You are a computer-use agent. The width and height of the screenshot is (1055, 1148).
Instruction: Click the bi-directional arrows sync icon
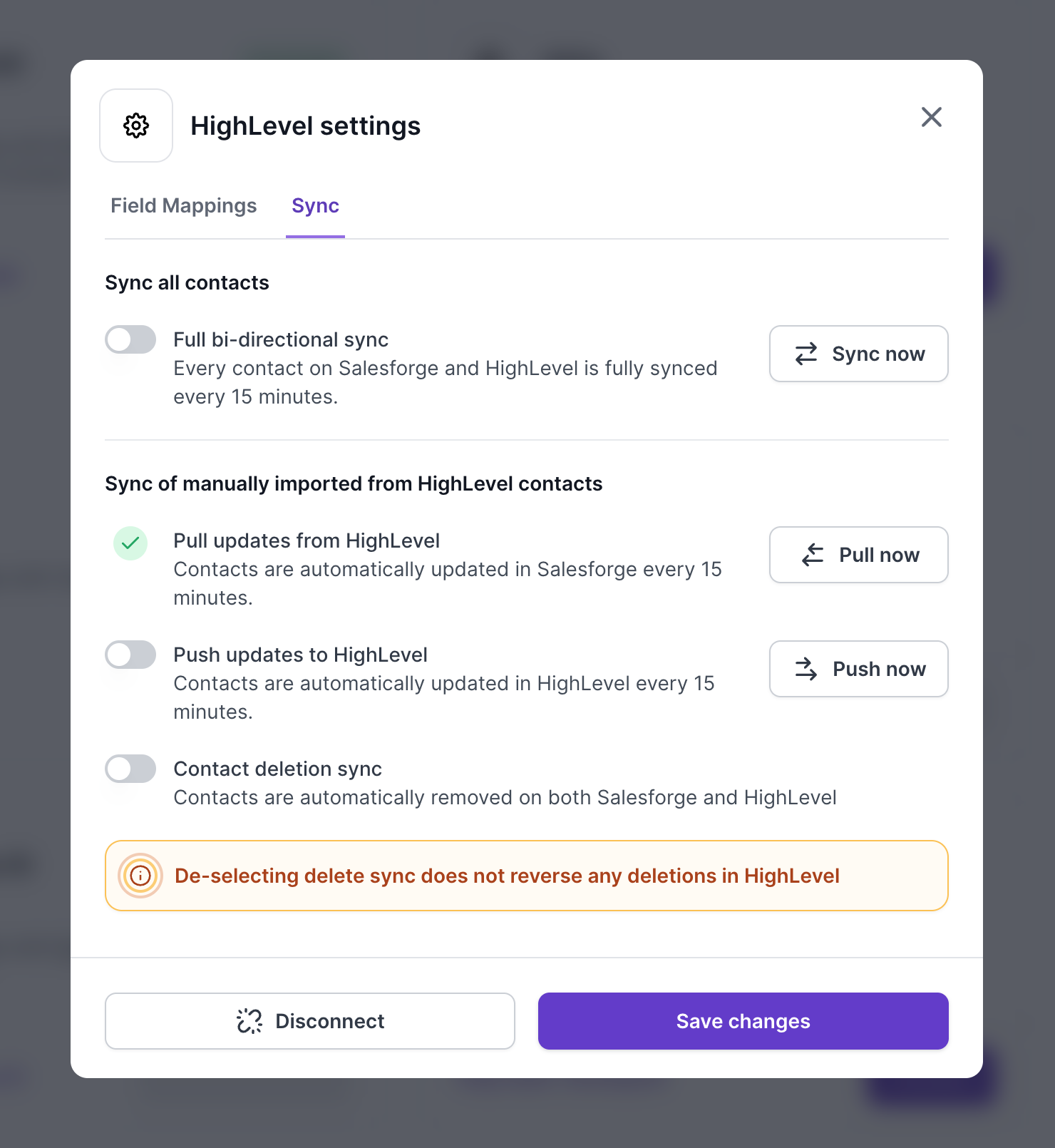click(x=806, y=354)
